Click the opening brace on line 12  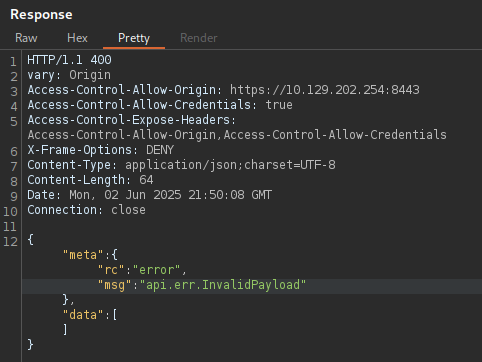tap(31, 239)
